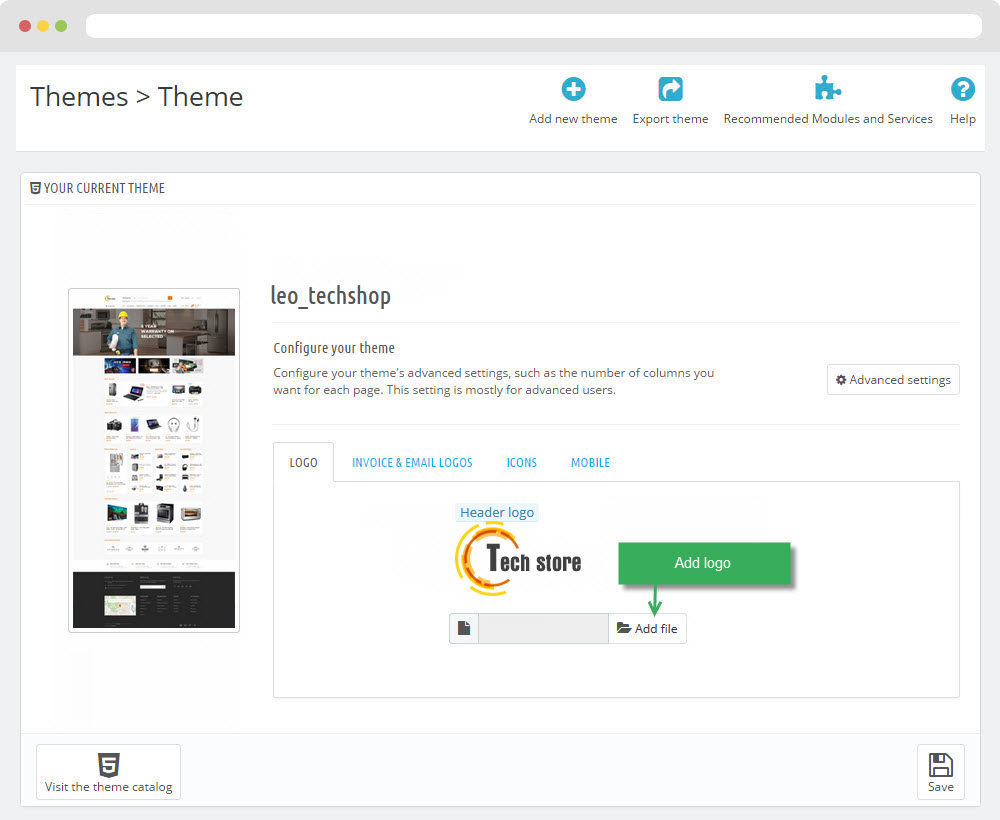Click the browser address bar

point(534,26)
